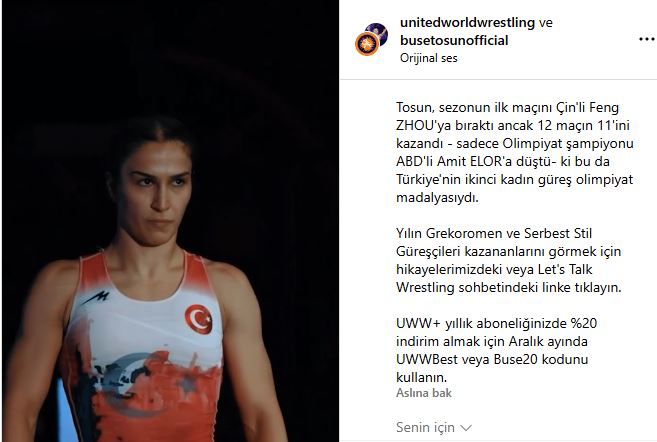Click the Orijinal ses audio link
This screenshot has width=657, height=442.
[x=428, y=58]
